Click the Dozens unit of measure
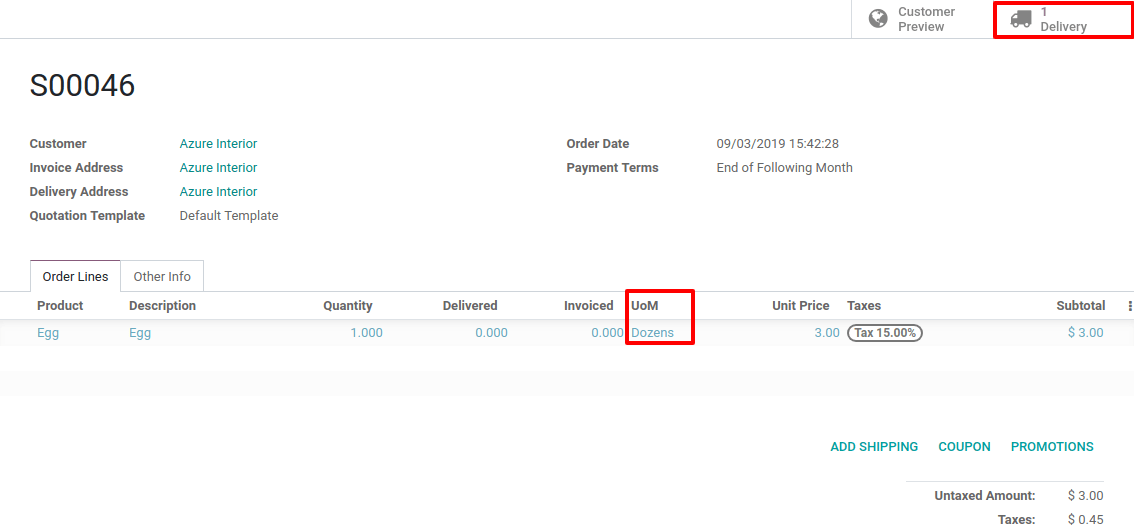This screenshot has width=1134, height=531. click(x=653, y=333)
